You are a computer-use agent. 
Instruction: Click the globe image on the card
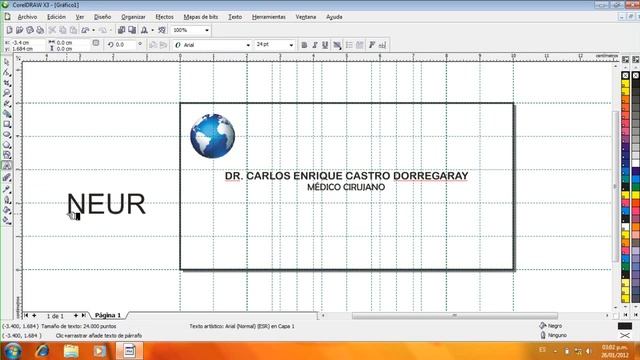[x=212, y=136]
